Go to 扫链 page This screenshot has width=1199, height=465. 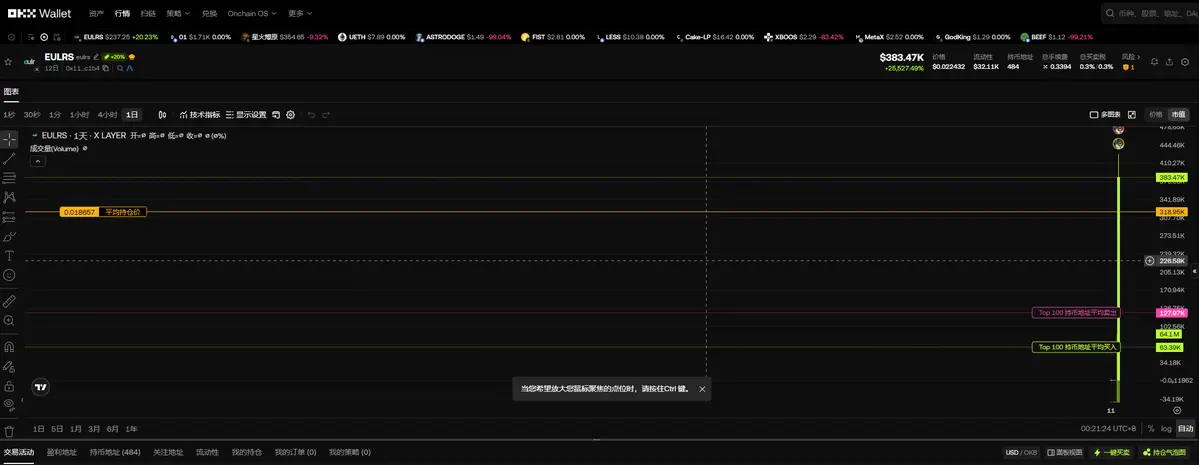148,13
